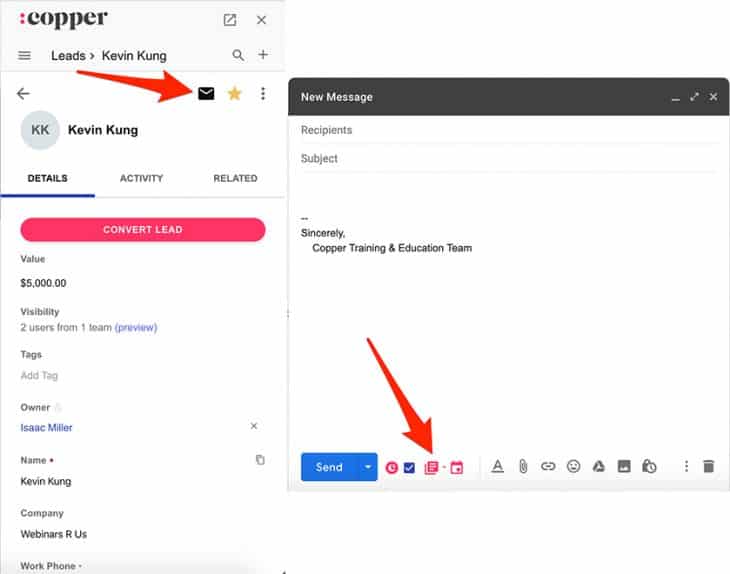Search within Copper using magnifier icon

[238, 55]
